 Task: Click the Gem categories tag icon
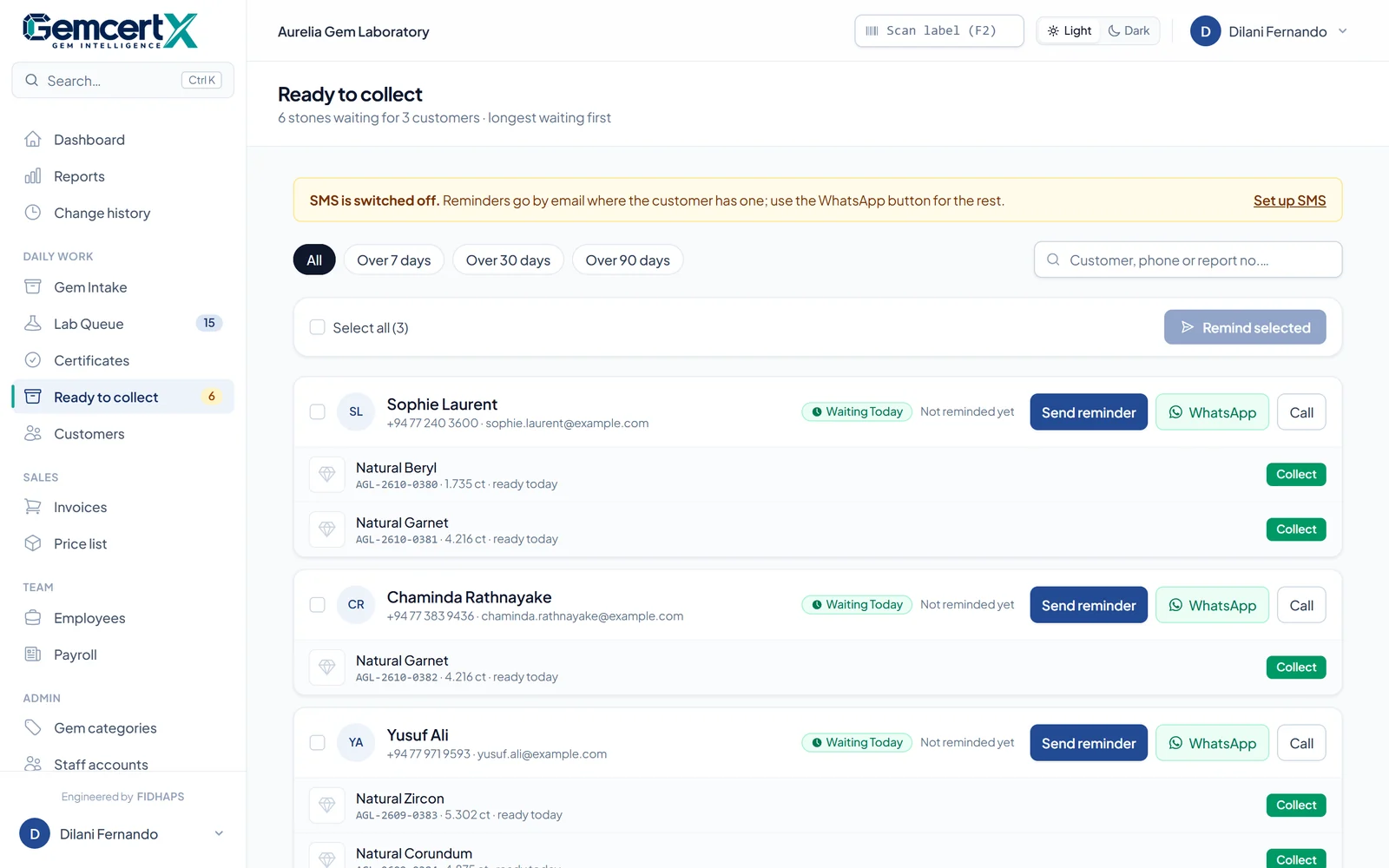click(x=33, y=727)
